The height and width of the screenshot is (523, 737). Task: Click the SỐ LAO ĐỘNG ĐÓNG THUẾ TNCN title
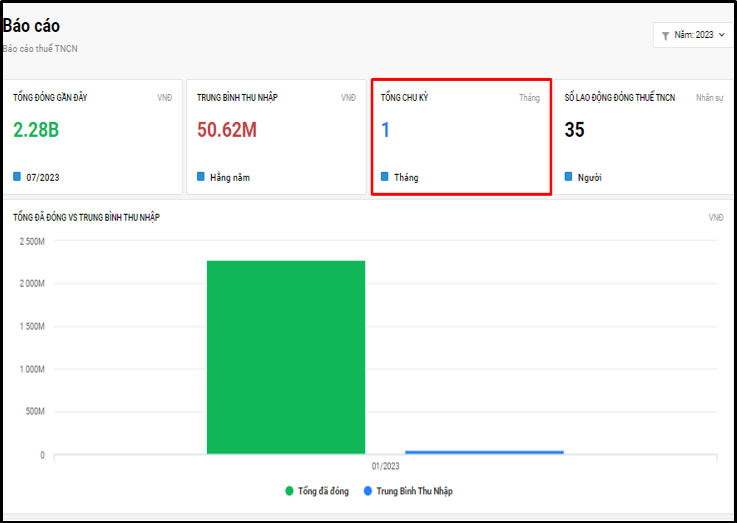(x=619, y=98)
